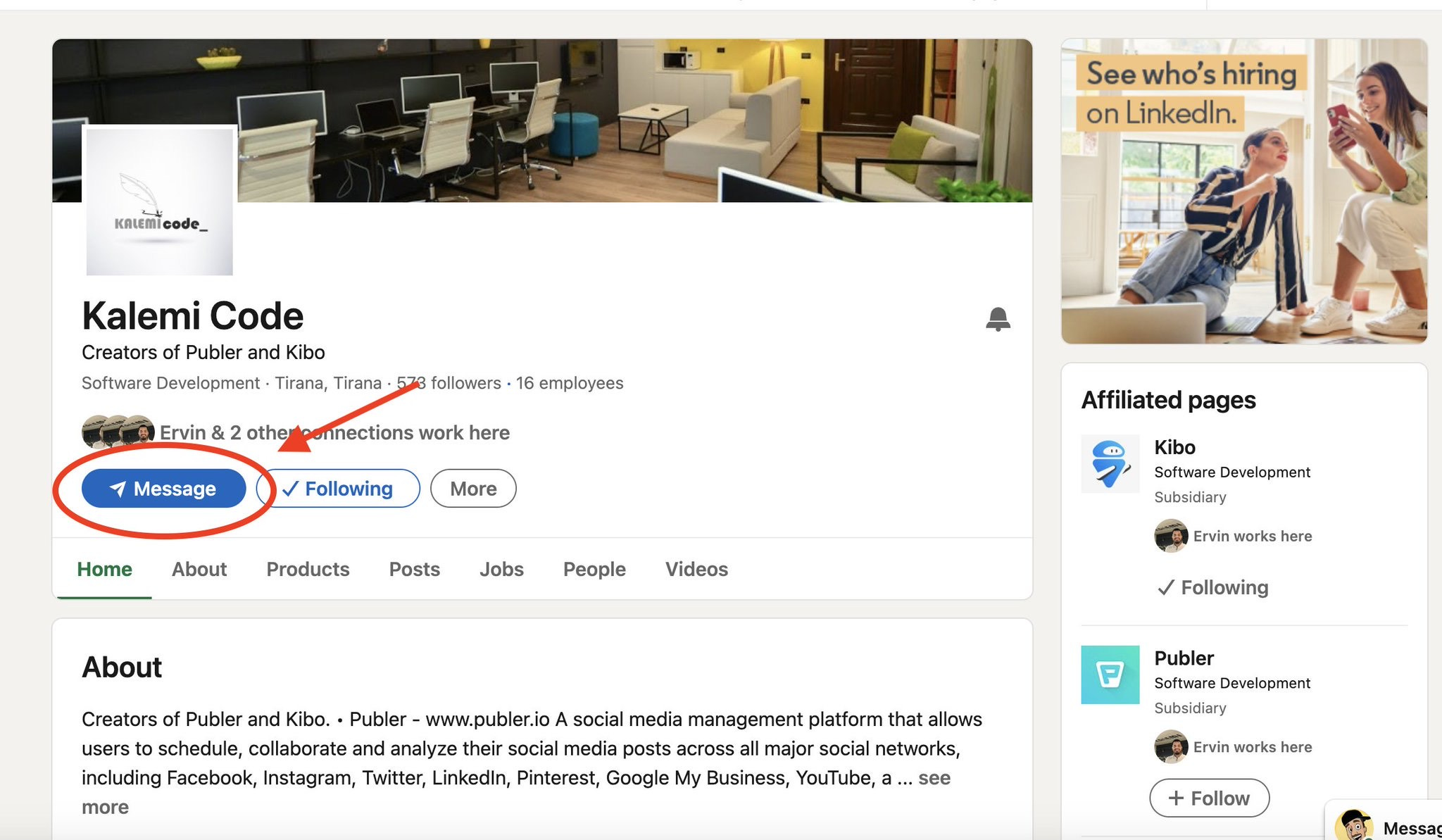Switch to the Home tab

(x=104, y=569)
